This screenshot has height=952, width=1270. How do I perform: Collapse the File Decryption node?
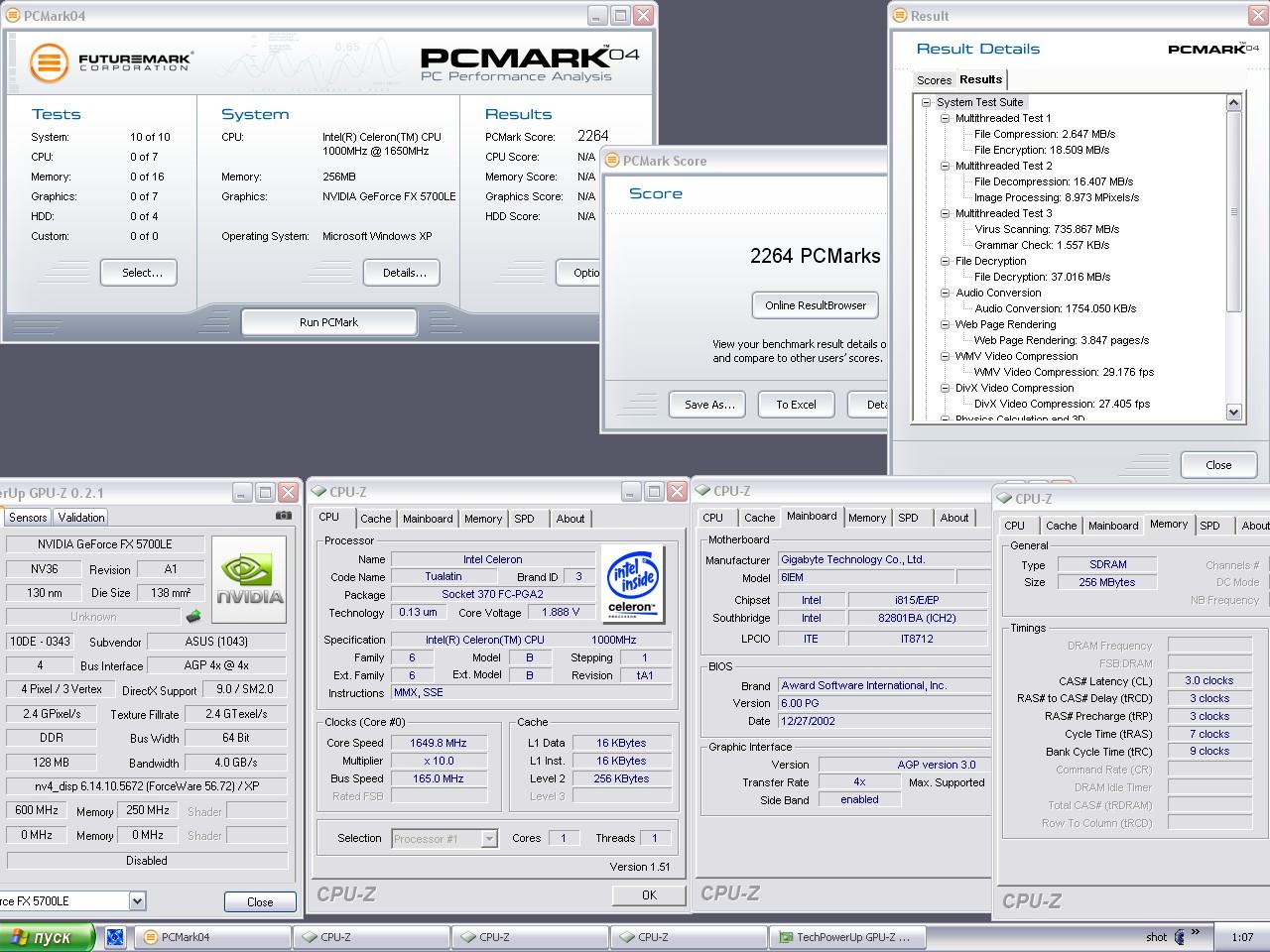coord(946,261)
